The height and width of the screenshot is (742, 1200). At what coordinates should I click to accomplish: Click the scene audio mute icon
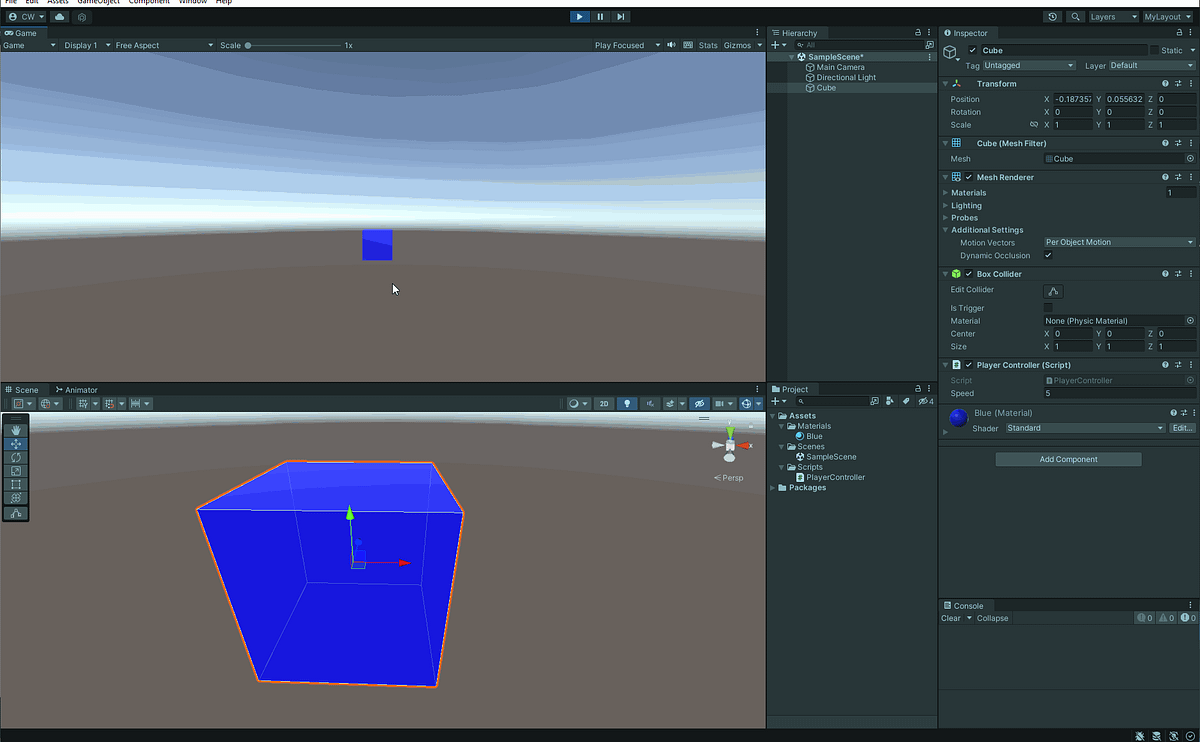coord(651,403)
